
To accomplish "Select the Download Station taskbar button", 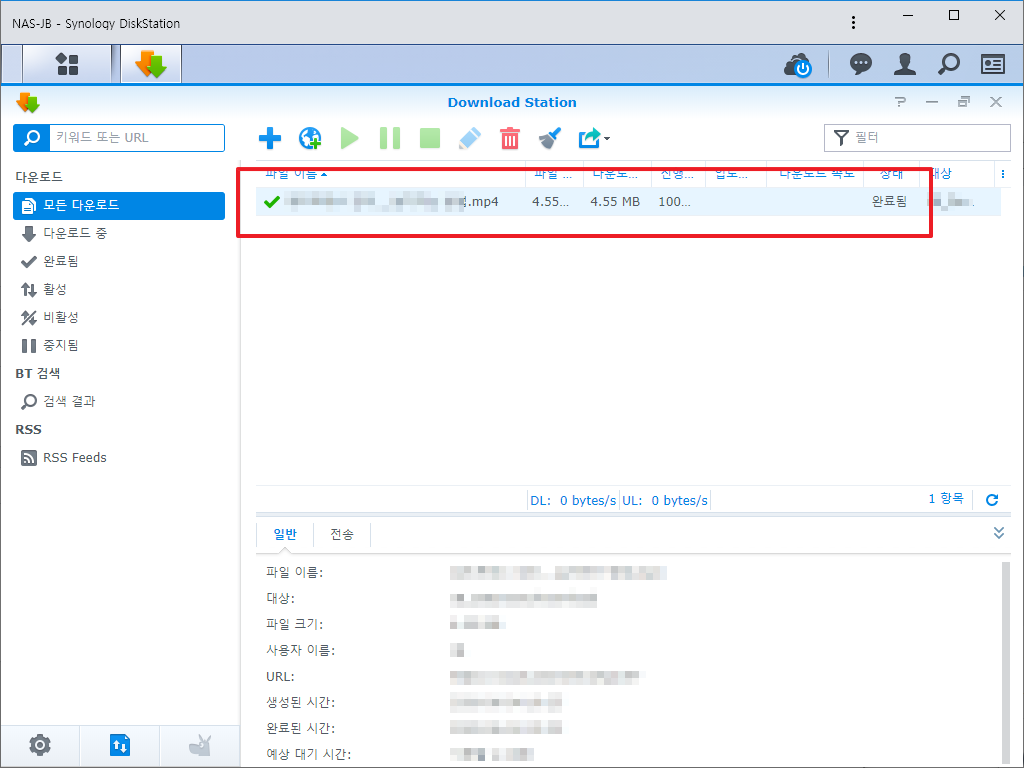I will [x=151, y=64].
